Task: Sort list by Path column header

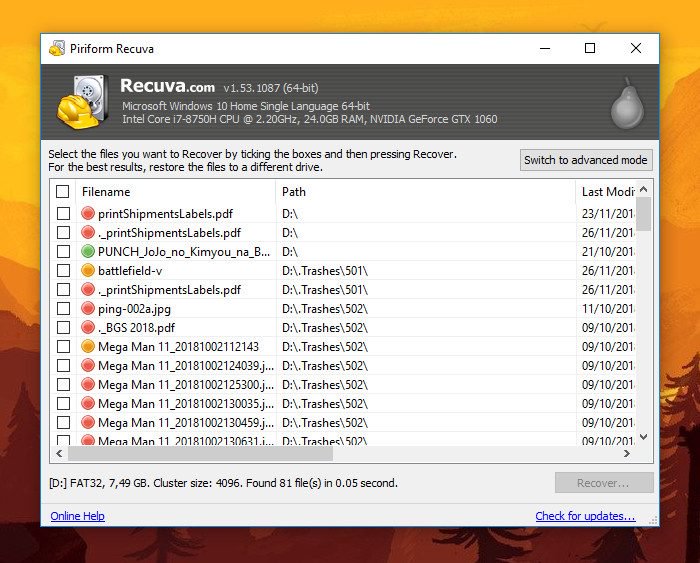Action: (x=426, y=192)
